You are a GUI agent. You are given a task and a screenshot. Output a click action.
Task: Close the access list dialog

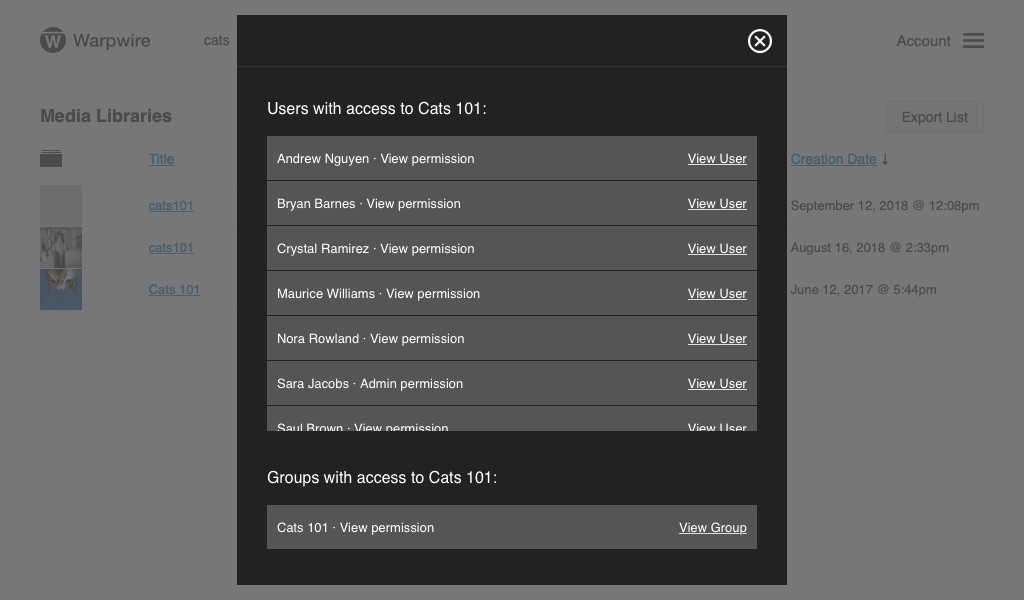coord(760,41)
